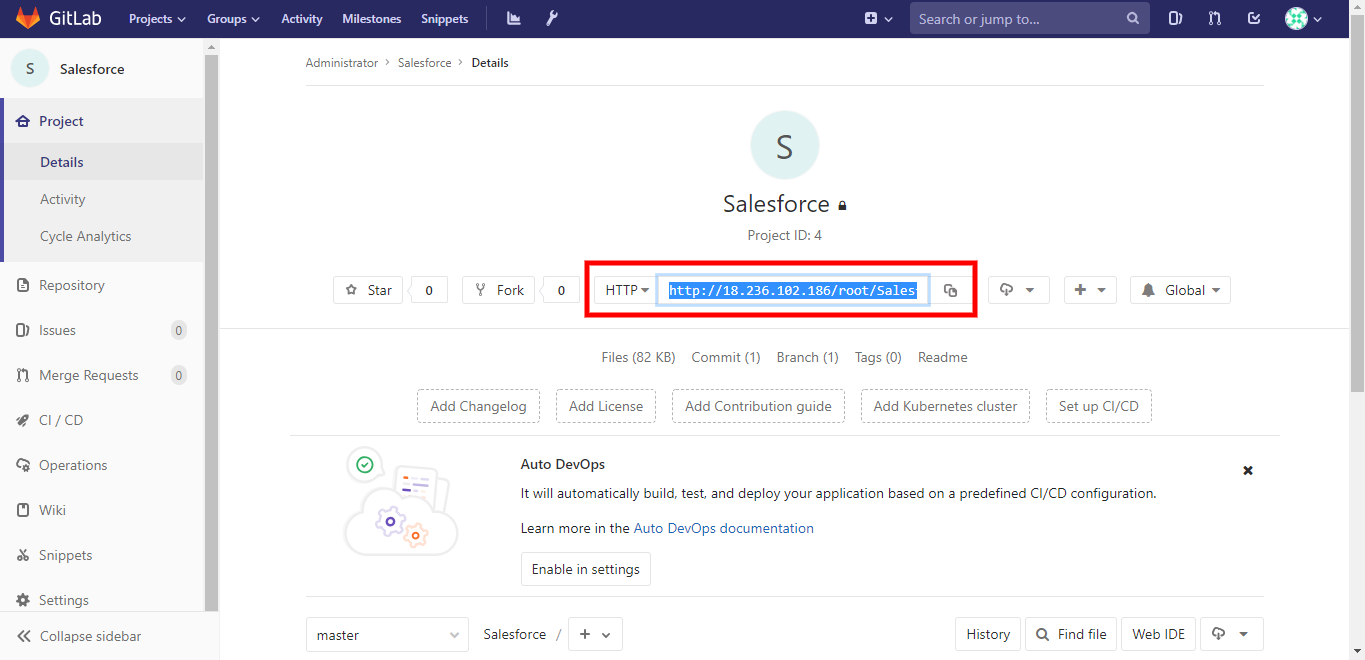
Task: Fork the Salesforce project
Action: point(498,290)
